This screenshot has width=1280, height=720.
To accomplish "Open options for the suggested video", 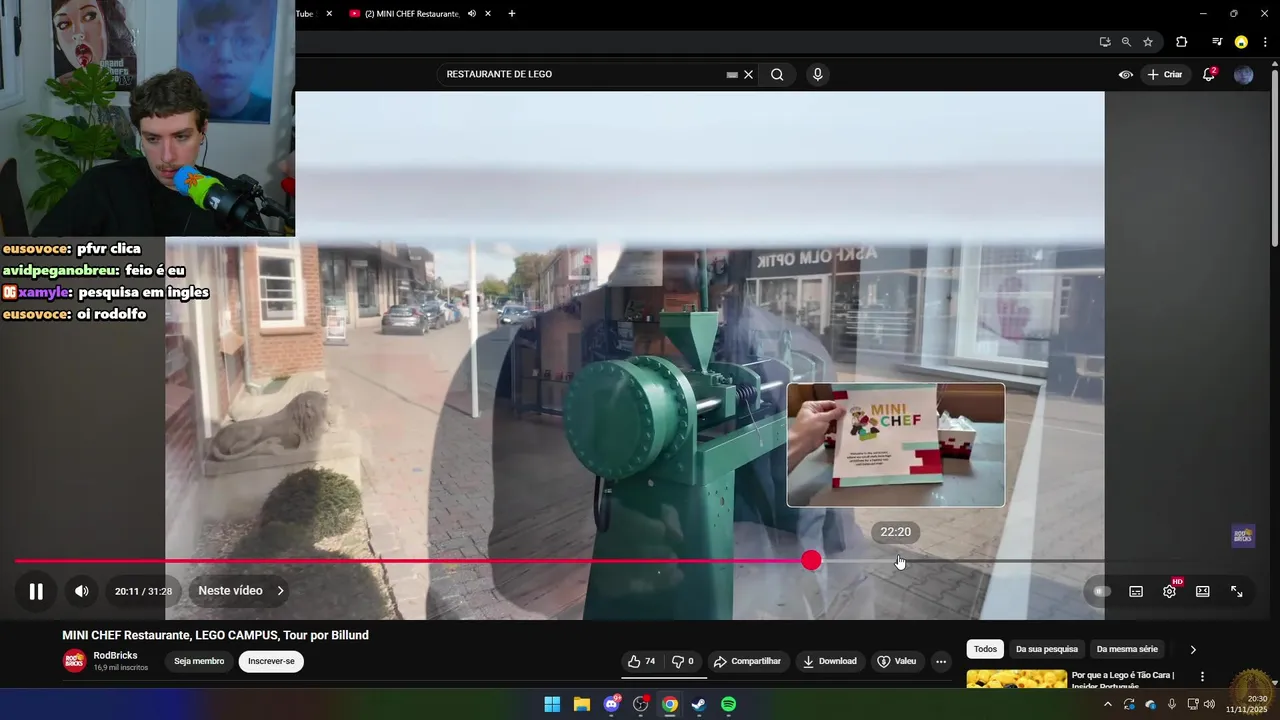I will coord(1203,676).
